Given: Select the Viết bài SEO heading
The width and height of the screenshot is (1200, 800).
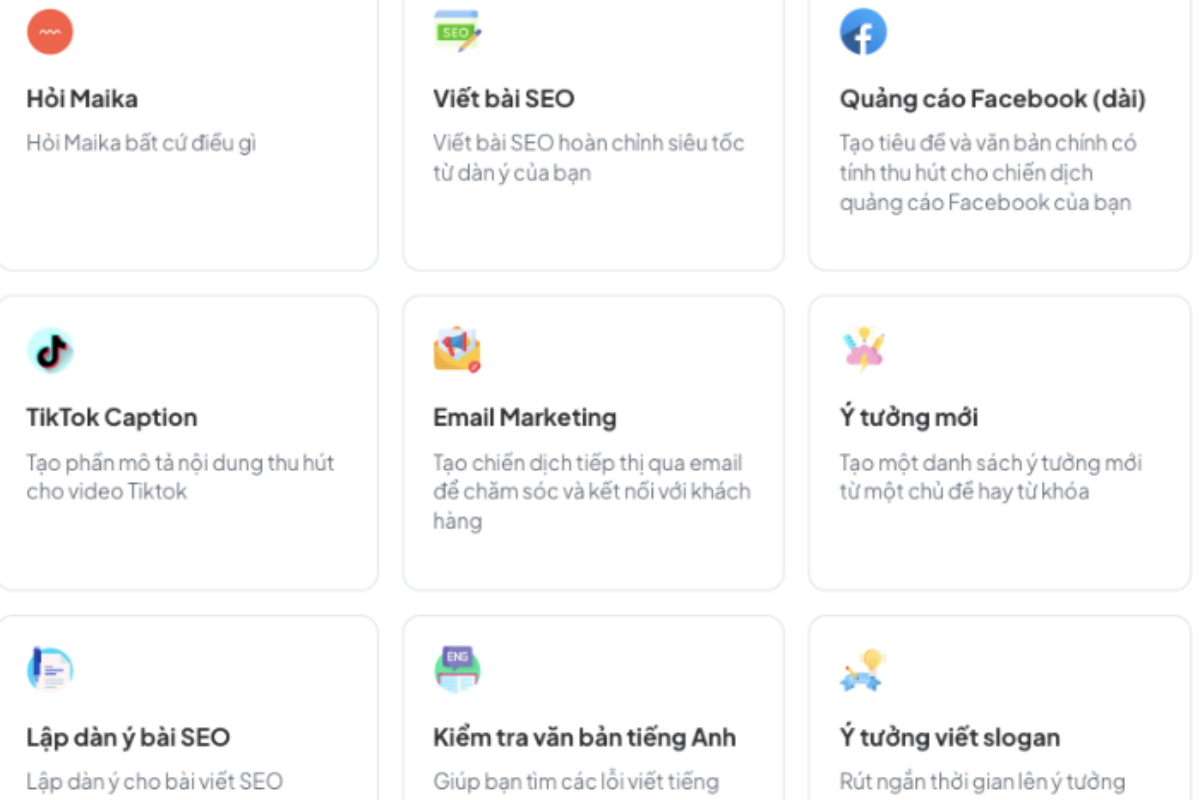Looking at the screenshot, I should [x=503, y=99].
